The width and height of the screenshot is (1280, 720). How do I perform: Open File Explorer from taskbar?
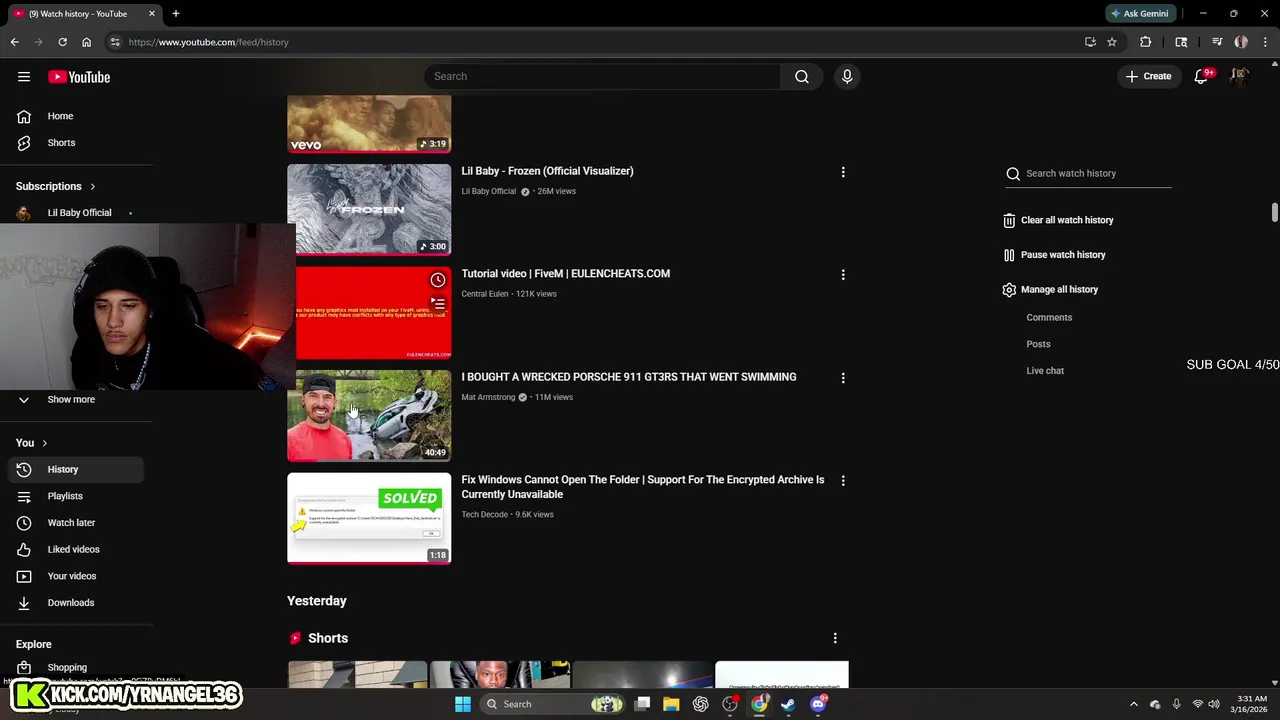[671, 704]
